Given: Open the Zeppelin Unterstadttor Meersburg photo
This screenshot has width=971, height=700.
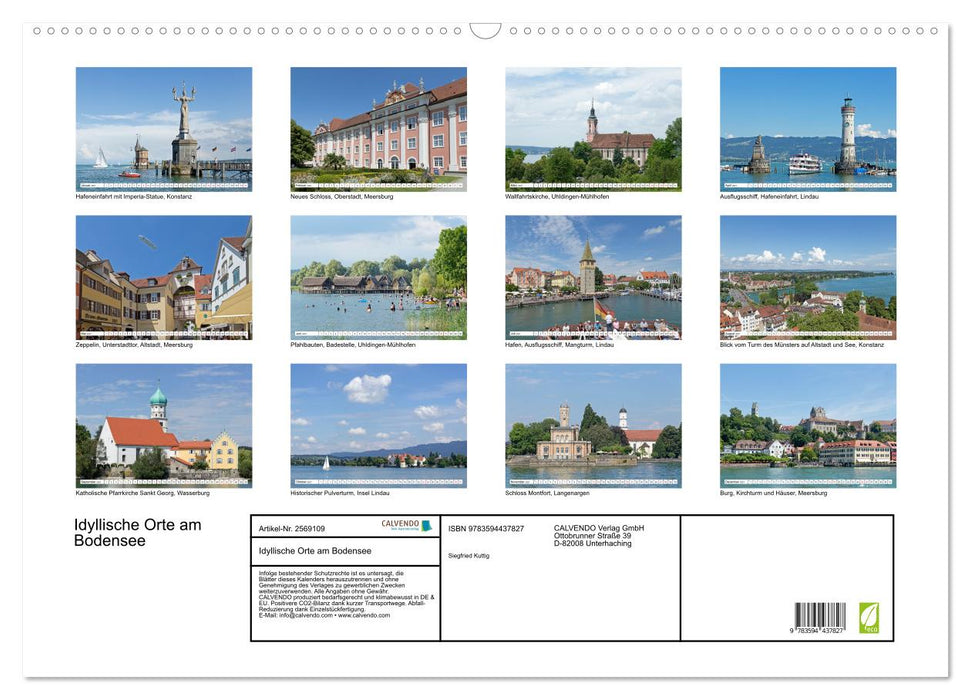Looking at the screenshot, I should tap(163, 278).
